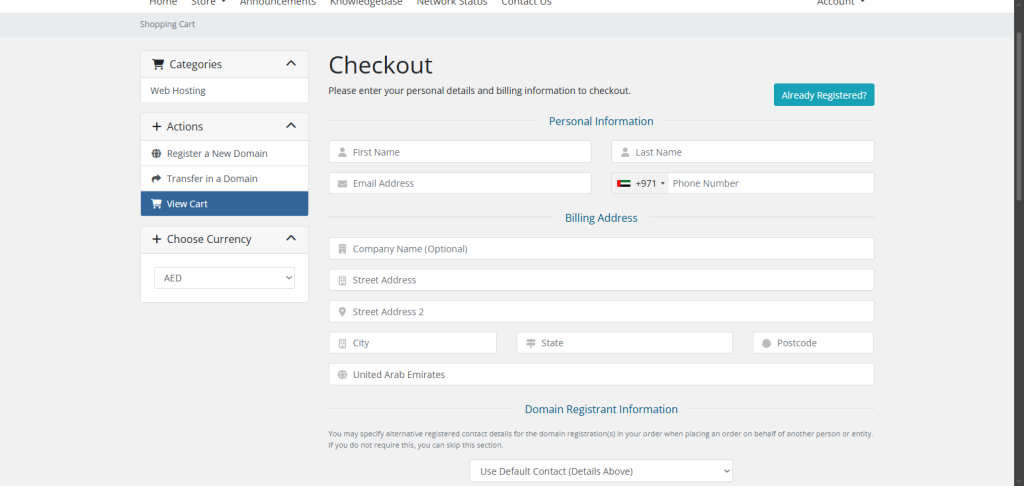Click the map pin icon in Street Address 2
Screen dimensions: 1024x486
[342, 312]
